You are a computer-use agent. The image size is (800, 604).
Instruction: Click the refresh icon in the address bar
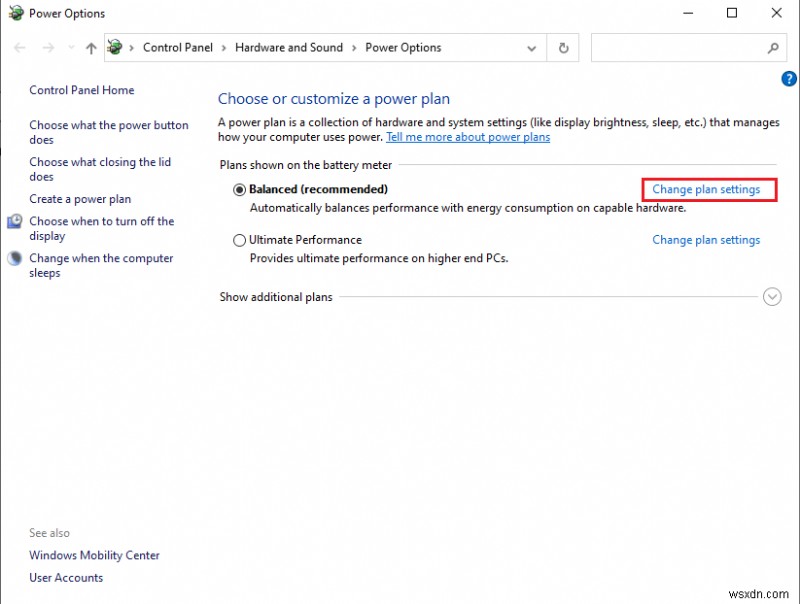click(x=562, y=47)
